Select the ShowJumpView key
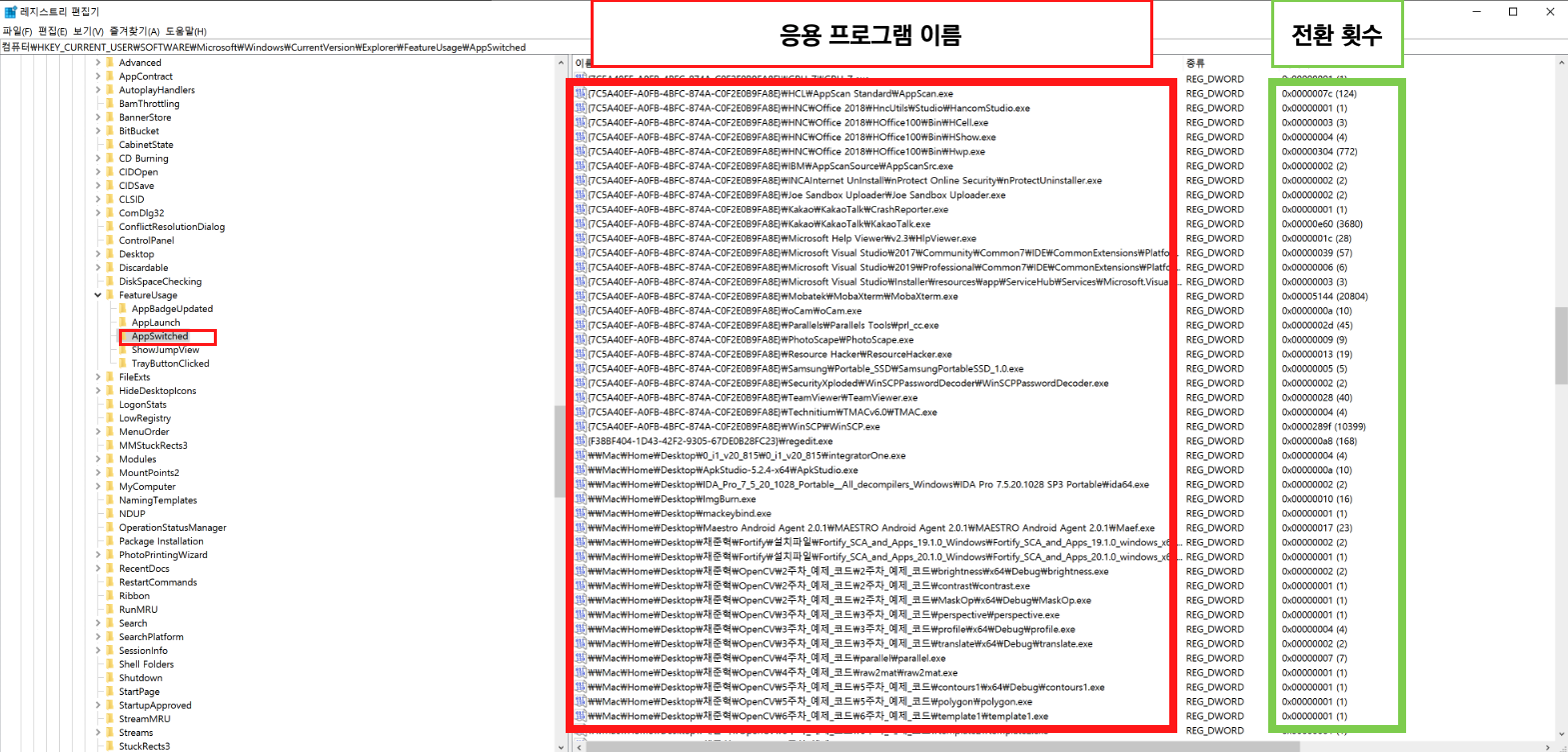The width and height of the screenshot is (1568, 752). point(165,350)
